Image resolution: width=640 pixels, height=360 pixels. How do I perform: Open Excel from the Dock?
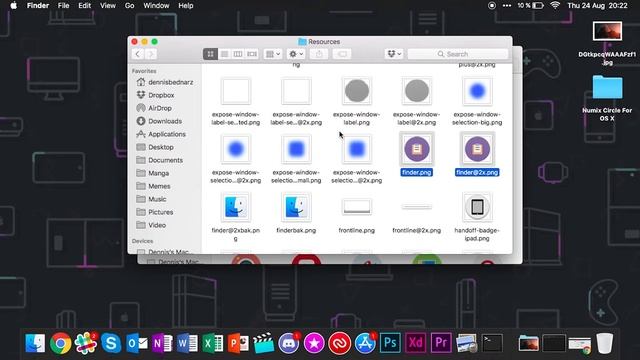(213, 343)
